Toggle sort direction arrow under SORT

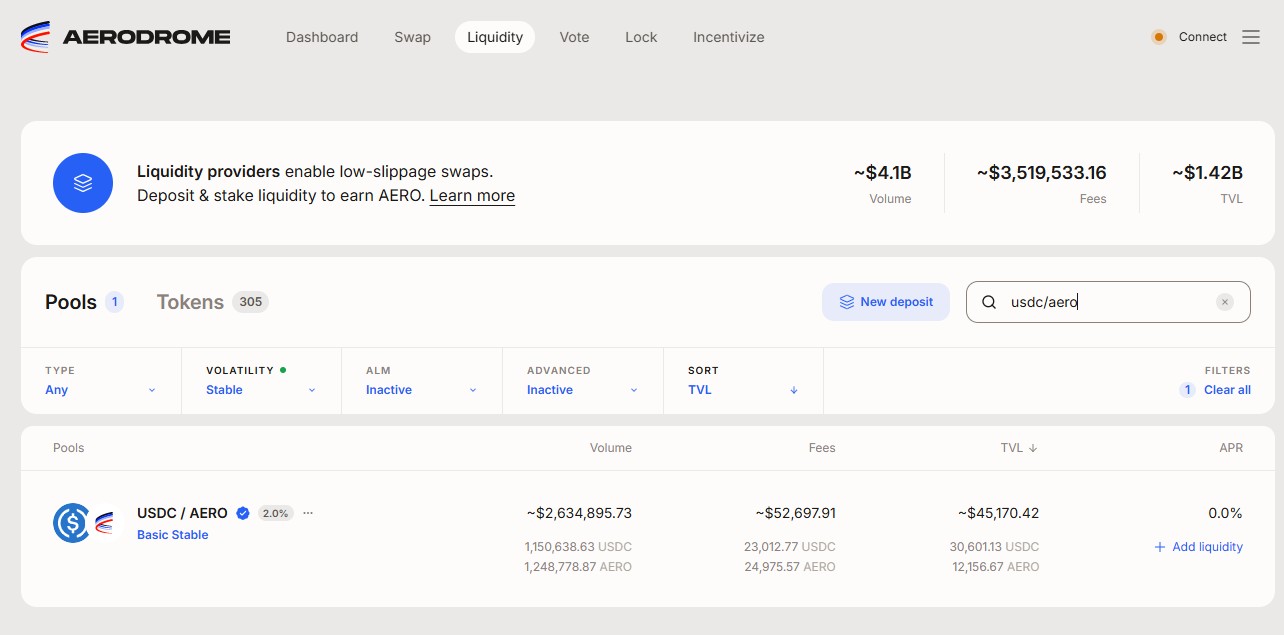(794, 390)
